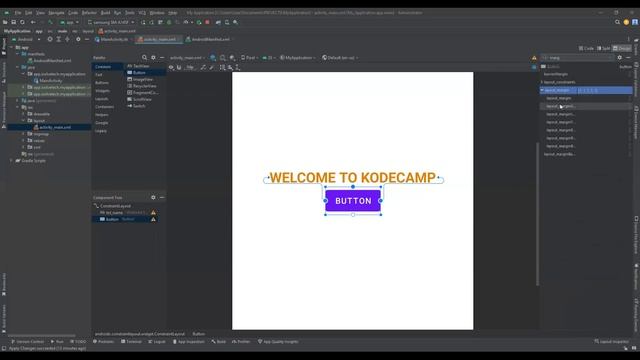Viewport: 640px width, 360px height.
Task: Click the Select Opened File target icon
Action: pos(50,40)
